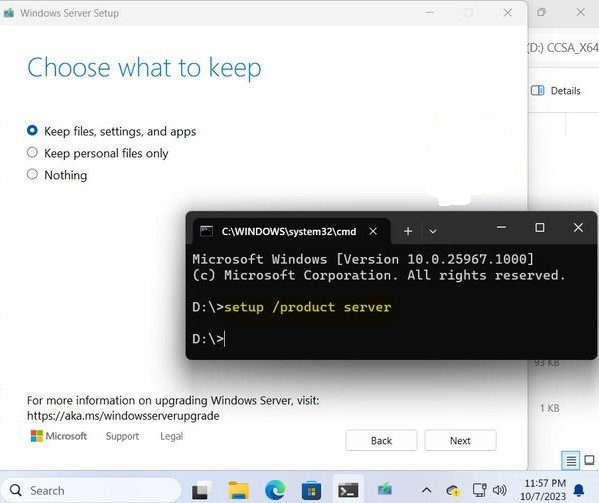Click Windows Server Setup taskbar icon
The height and width of the screenshot is (503, 599).
coord(385,489)
